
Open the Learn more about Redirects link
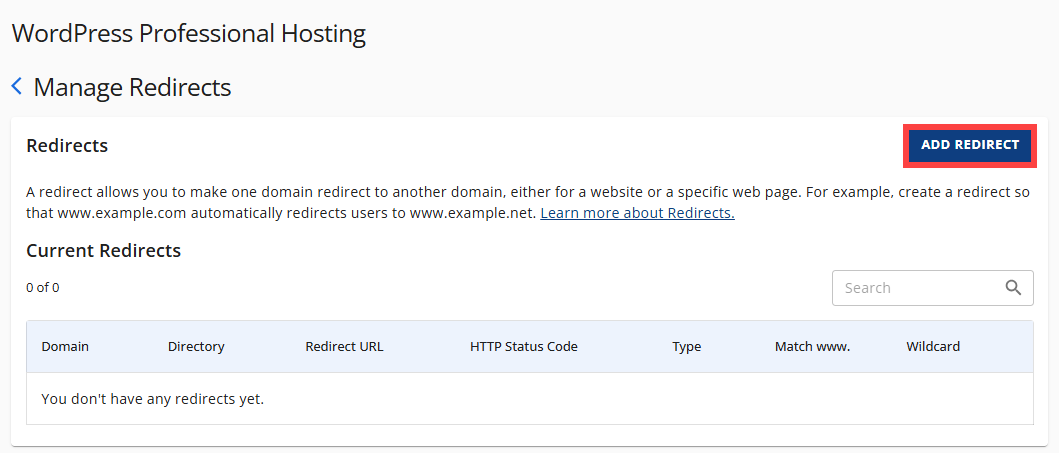(637, 214)
